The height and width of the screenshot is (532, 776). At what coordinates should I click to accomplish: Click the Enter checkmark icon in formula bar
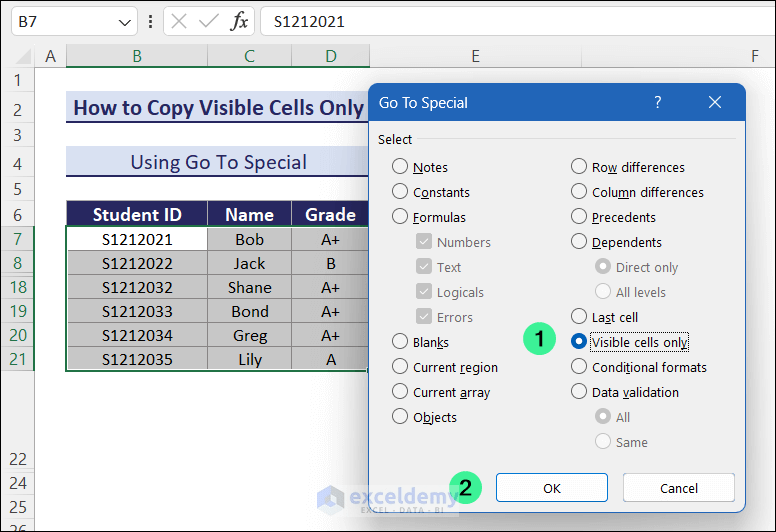tap(208, 21)
